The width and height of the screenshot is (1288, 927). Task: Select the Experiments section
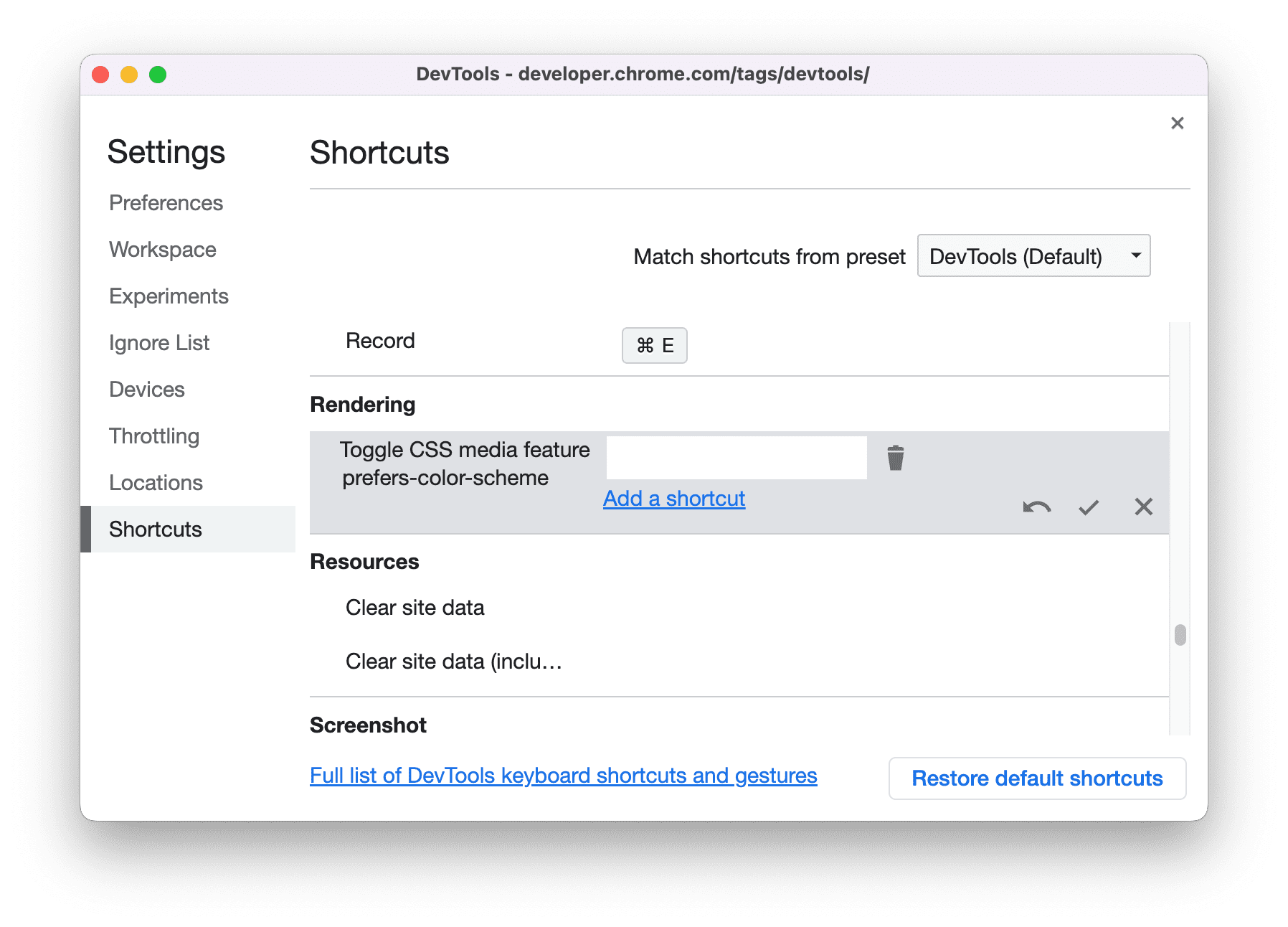coord(169,296)
